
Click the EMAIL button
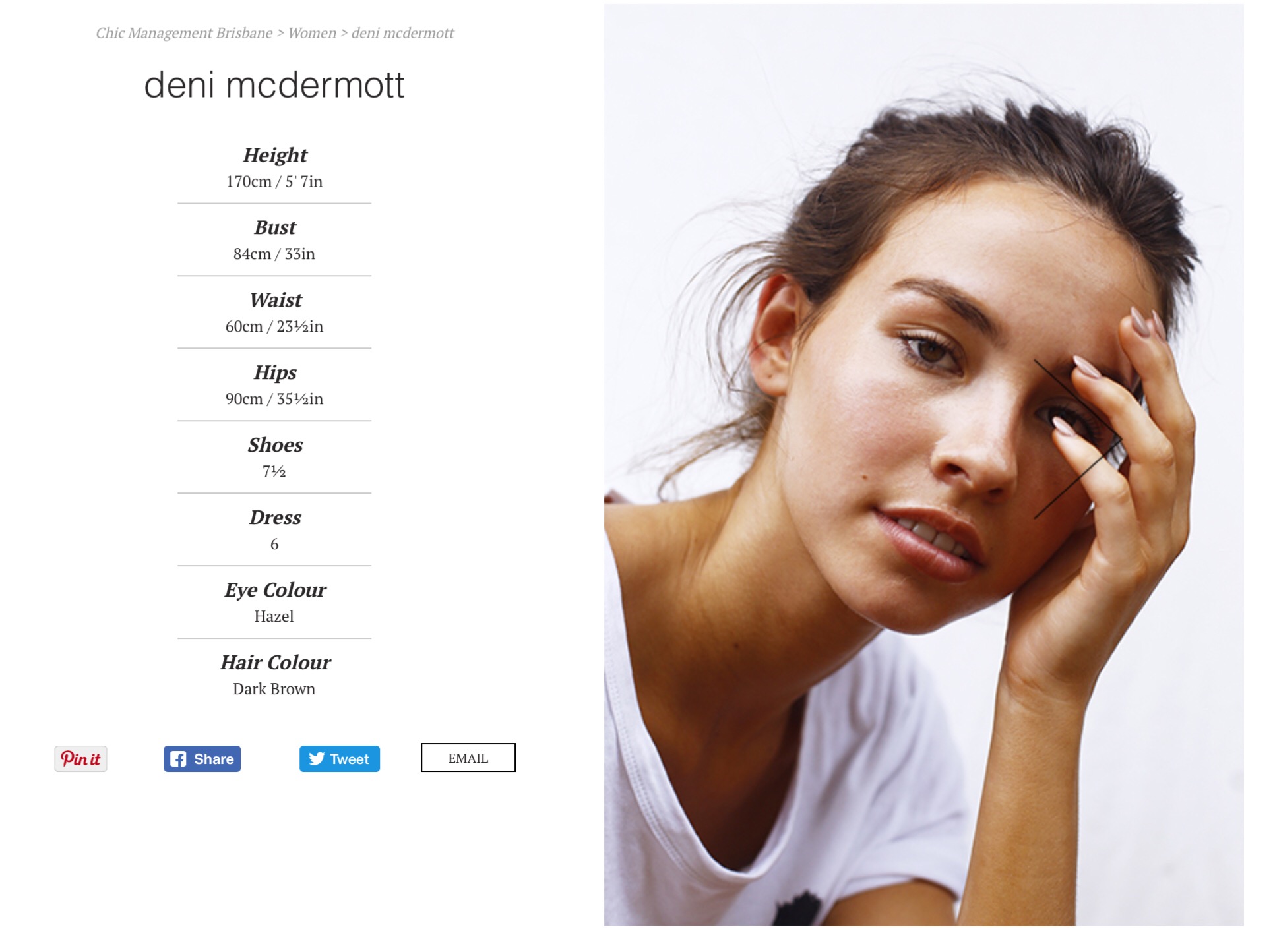[x=468, y=758]
